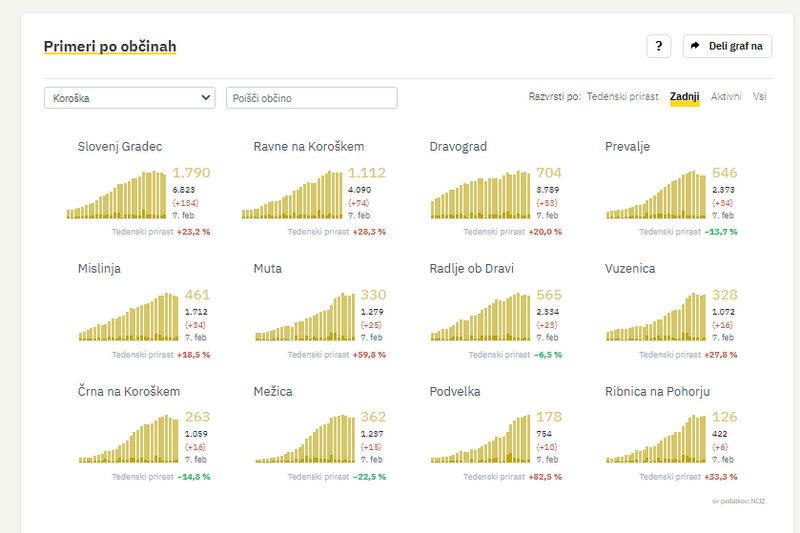Open the Koroška region dropdown

130,98
